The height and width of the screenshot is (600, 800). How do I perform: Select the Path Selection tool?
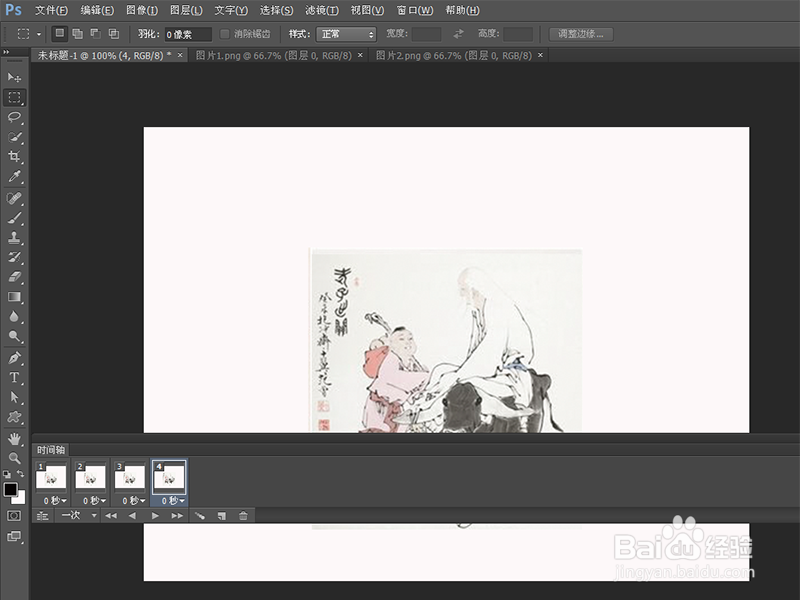14,397
